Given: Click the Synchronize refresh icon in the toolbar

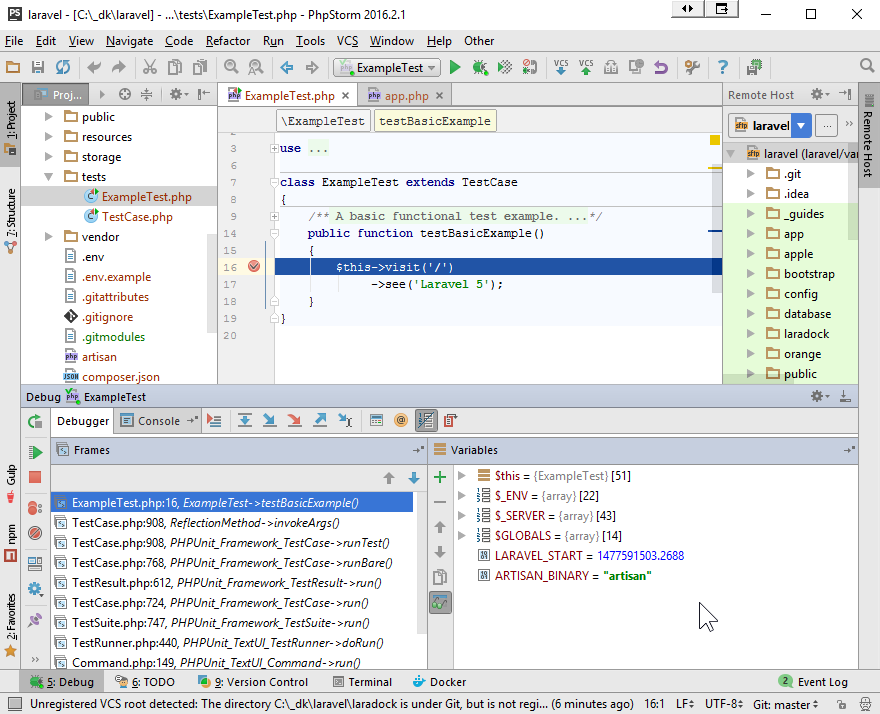Looking at the screenshot, I should coord(64,69).
